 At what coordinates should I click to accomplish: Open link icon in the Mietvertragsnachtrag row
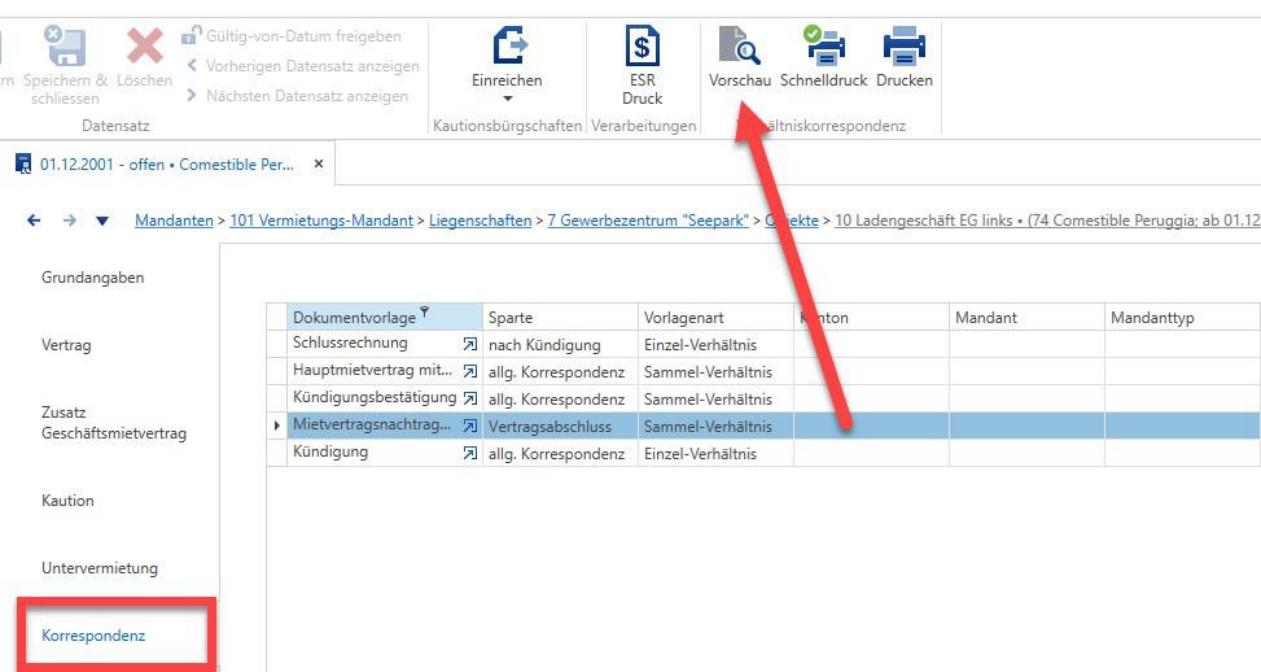(469, 426)
